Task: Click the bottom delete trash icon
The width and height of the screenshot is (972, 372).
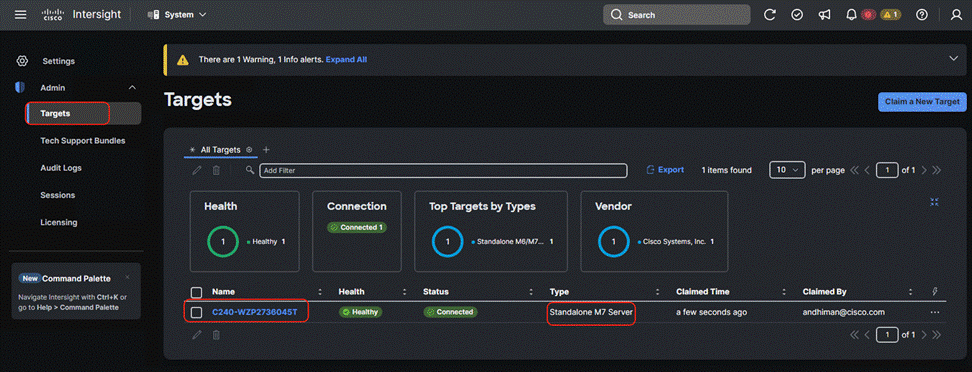Action: (x=216, y=335)
